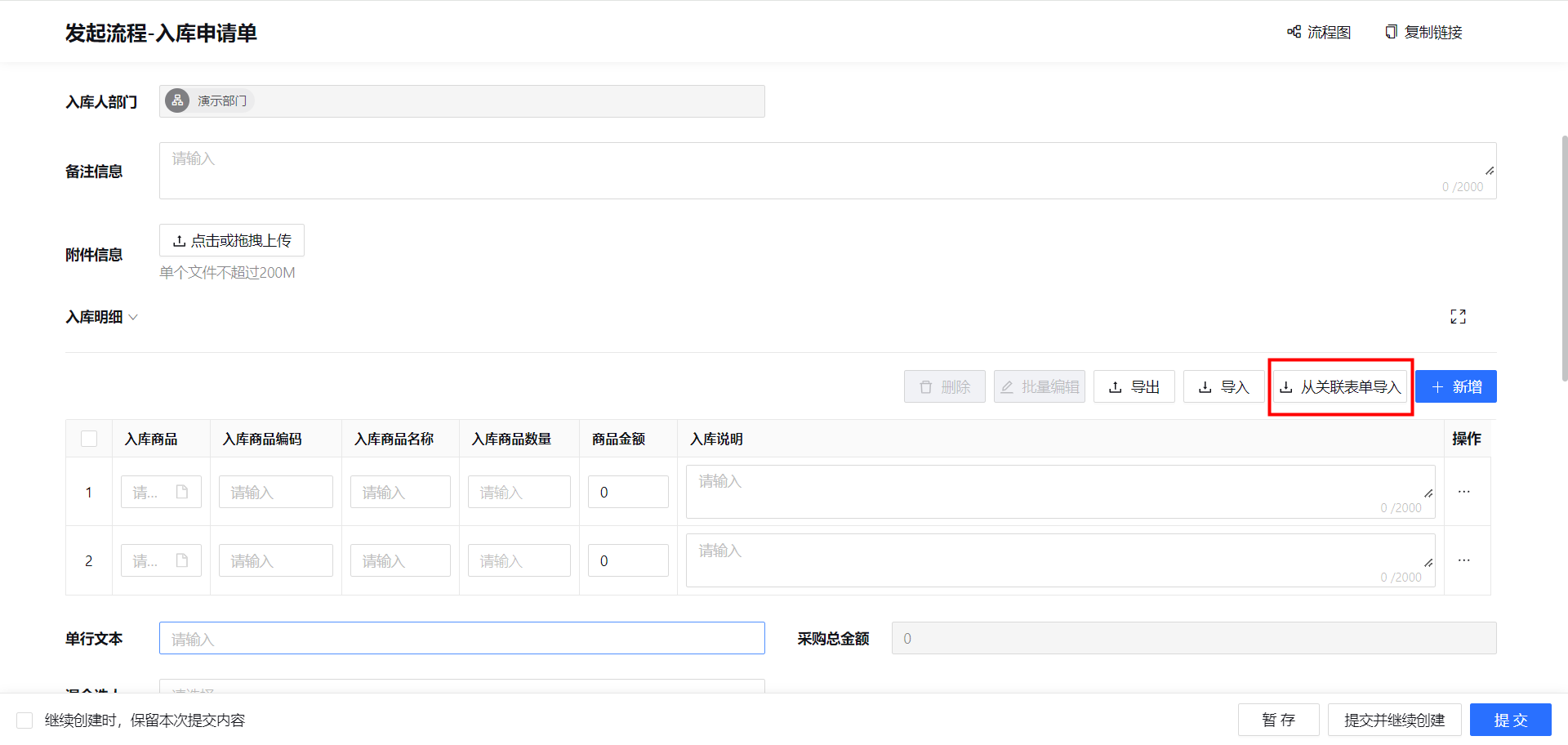Click the 演示部门 department tag
The height and width of the screenshot is (745, 1568).
pyautogui.click(x=210, y=100)
